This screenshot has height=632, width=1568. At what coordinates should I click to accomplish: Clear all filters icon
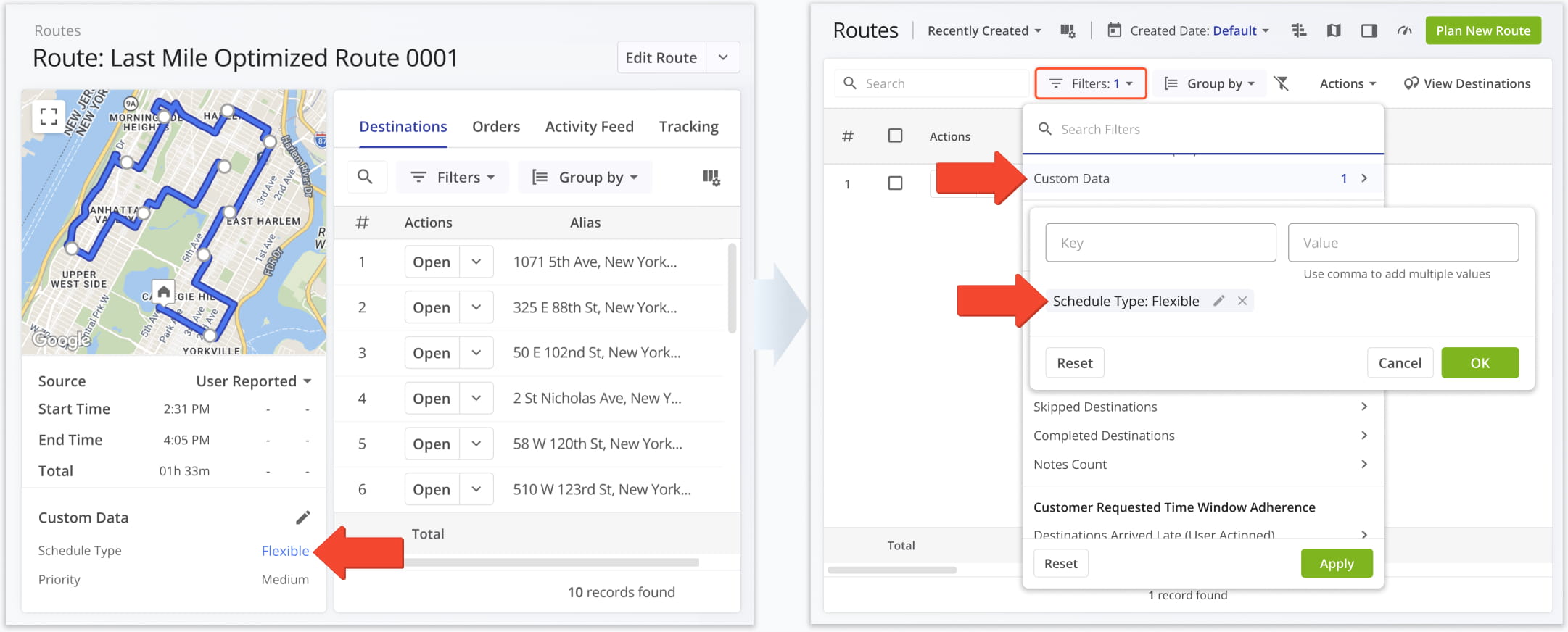click(x=1282, y=83)
